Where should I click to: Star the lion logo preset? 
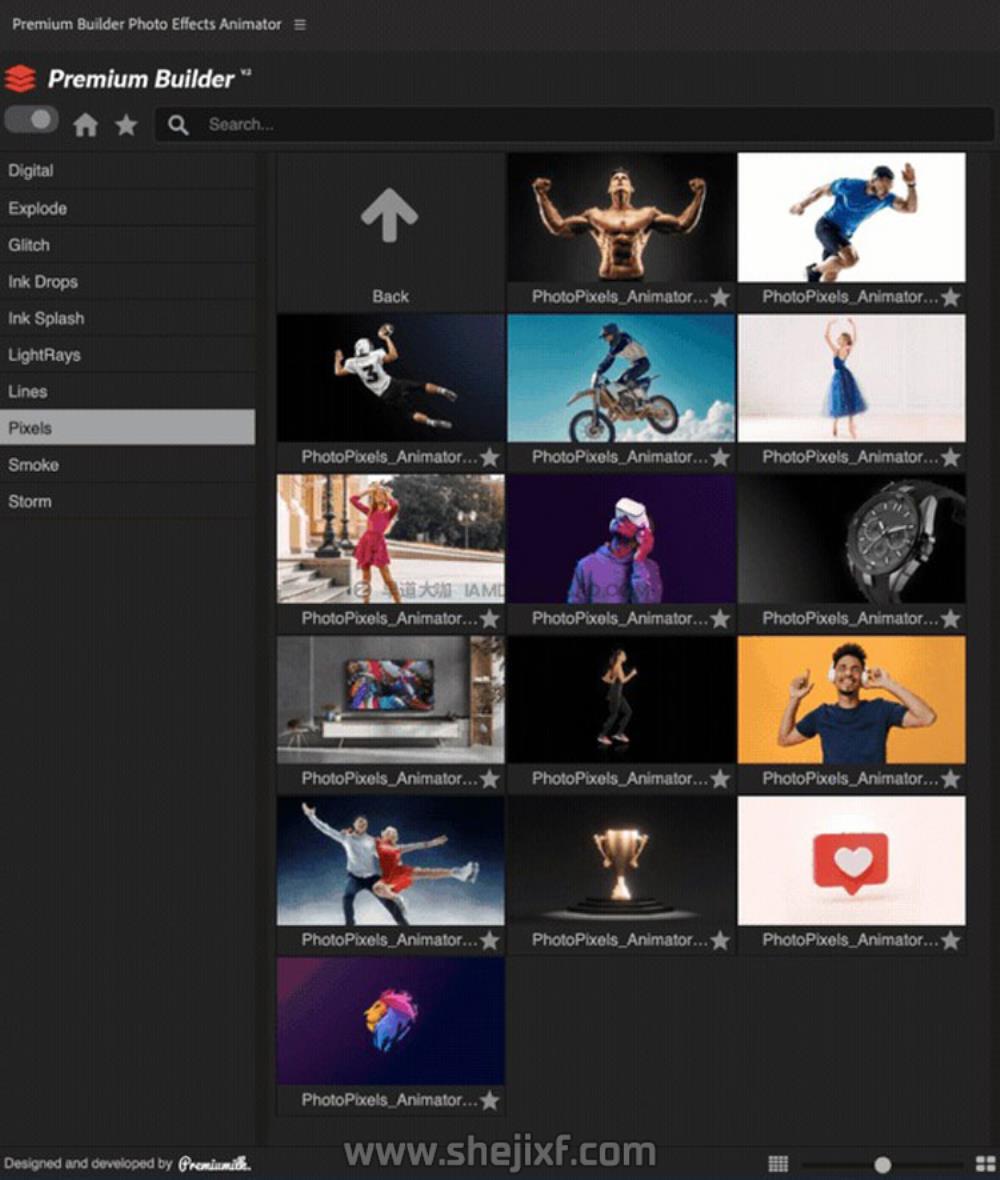click(489, 1100)
